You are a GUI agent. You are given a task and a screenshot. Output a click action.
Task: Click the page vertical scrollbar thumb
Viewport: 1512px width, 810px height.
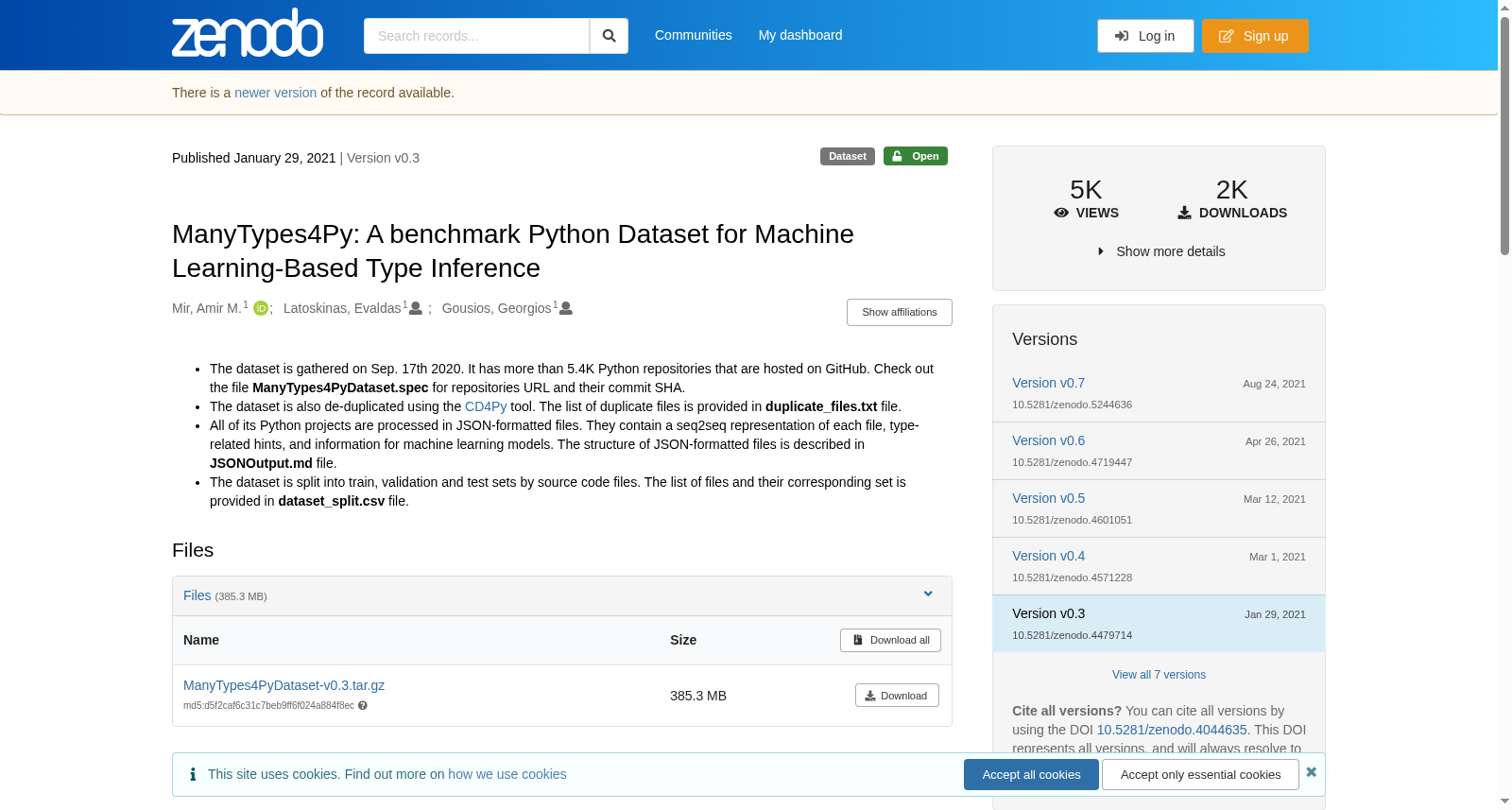[x=1504, y=135]
